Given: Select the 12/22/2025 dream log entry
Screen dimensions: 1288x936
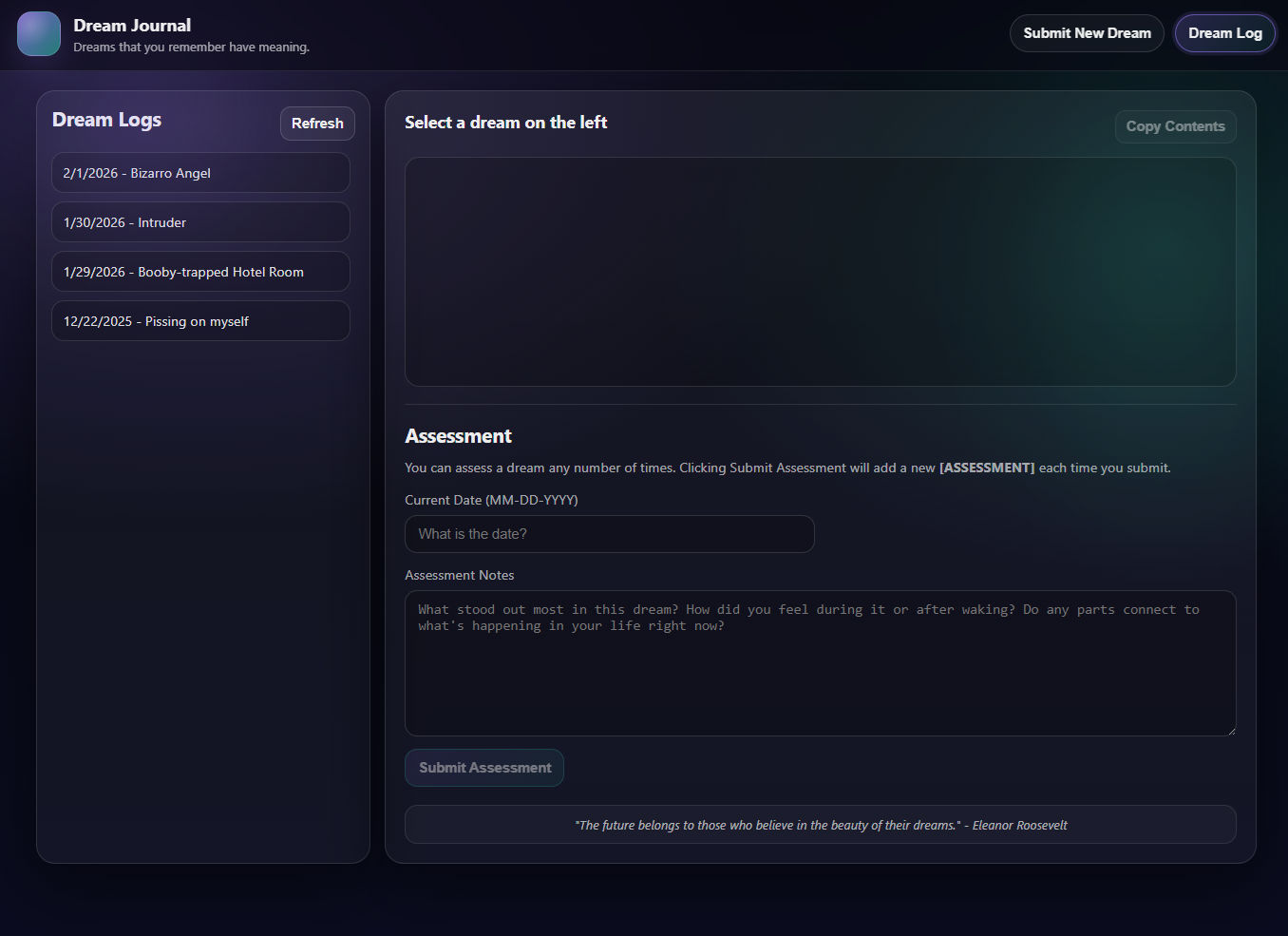Looking at the screenshot, I should click(x=200, y=321).
